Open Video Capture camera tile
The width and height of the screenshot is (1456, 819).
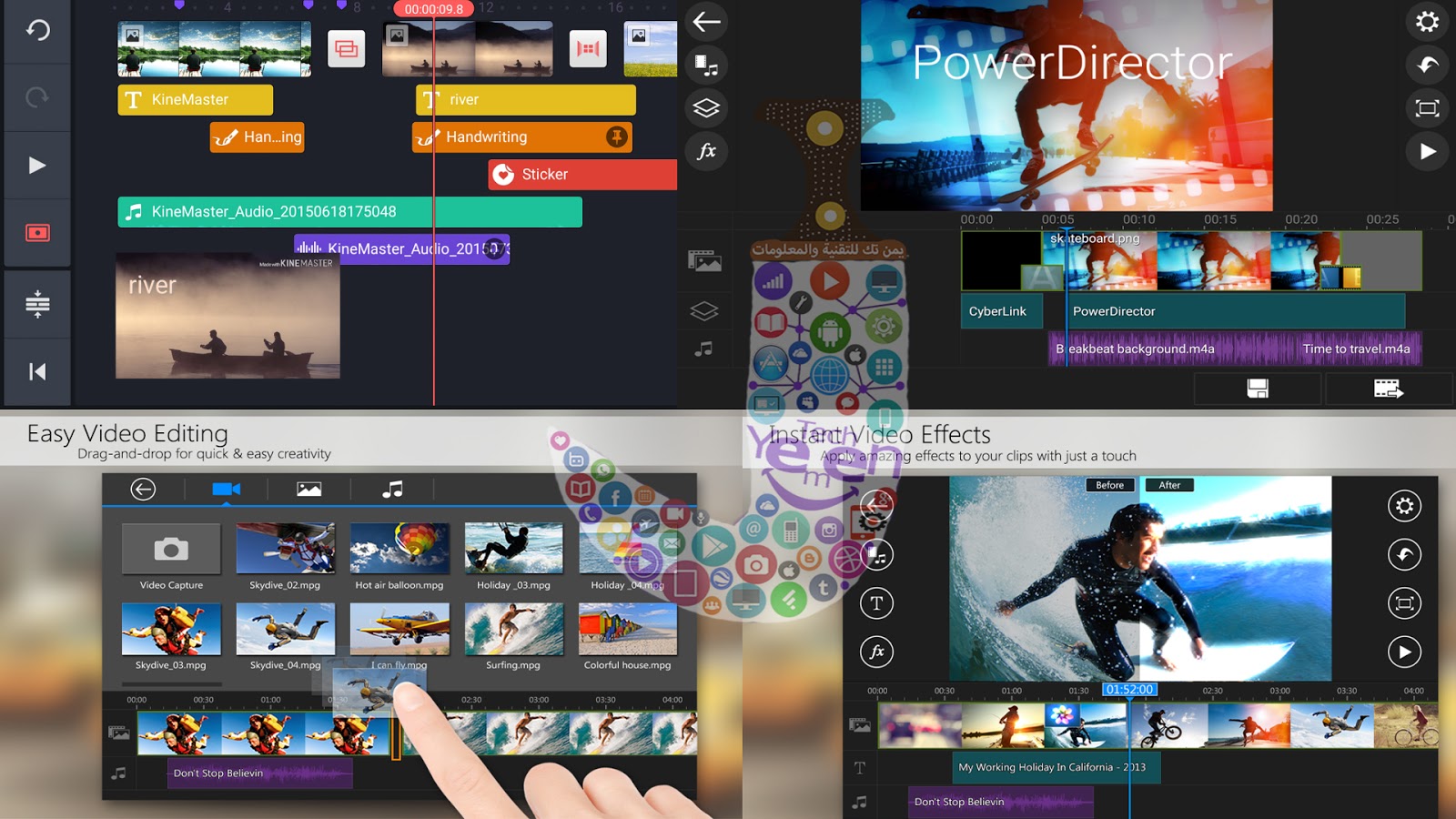pyautogui.click(x=171, y=550)
